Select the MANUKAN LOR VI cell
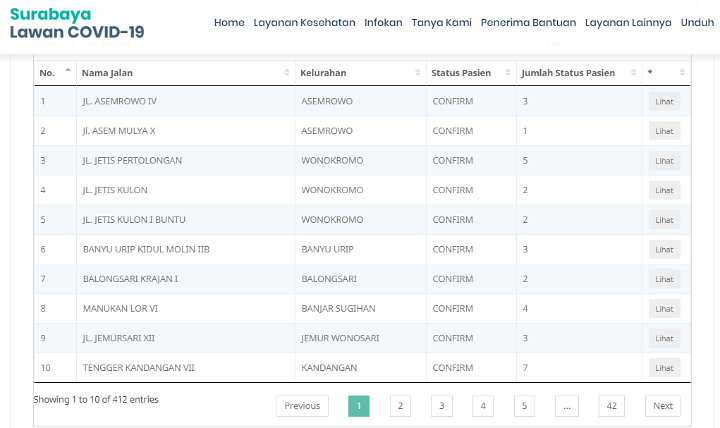The width and height of the screenshot is (720, 428). click(186, 309)
